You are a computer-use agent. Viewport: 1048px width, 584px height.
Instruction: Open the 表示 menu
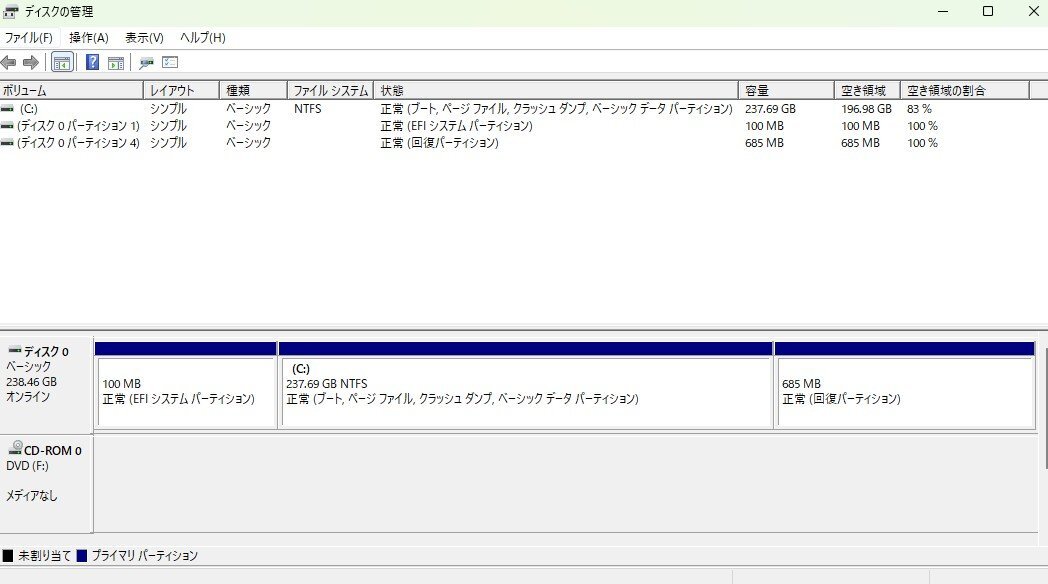(141, 37)
